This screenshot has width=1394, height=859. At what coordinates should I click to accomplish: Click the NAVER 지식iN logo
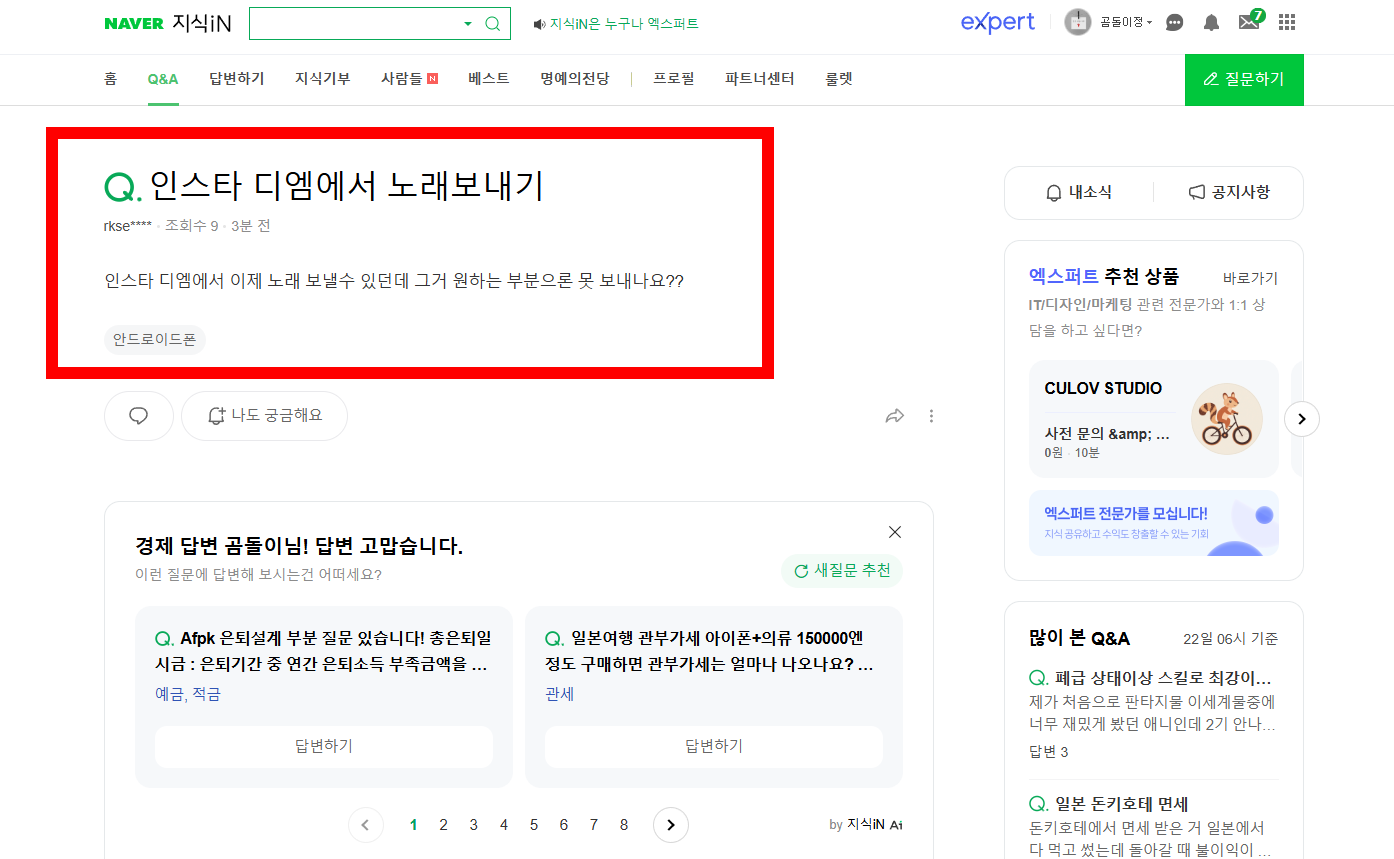(x=167, y=23)
